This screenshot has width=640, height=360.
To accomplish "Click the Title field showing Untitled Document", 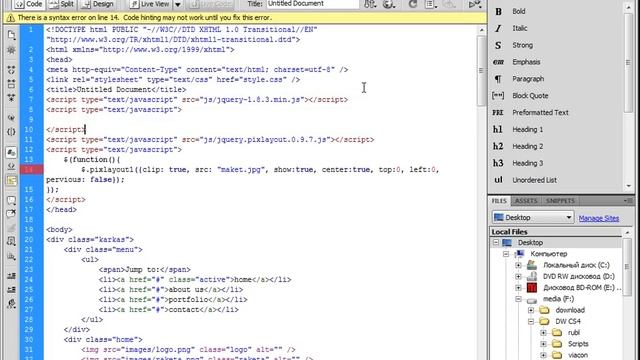I will [313, 4].
